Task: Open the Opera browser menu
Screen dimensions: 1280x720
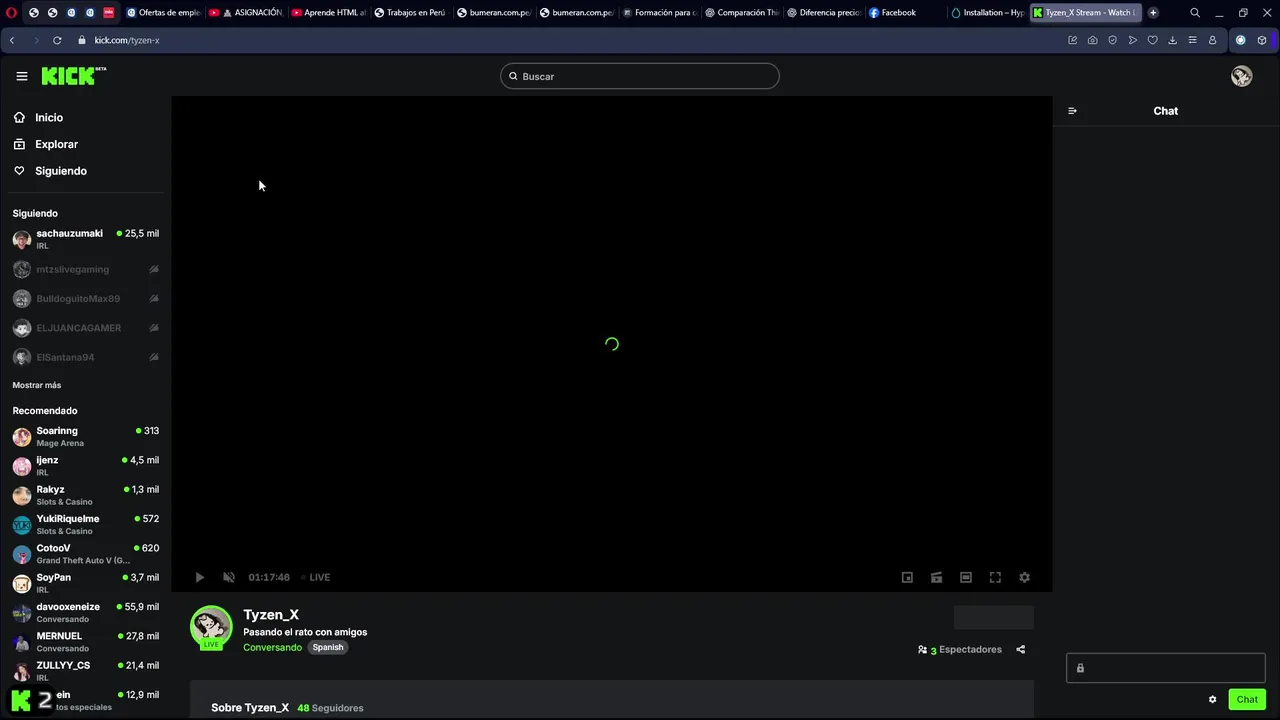Action: point(9,12)
